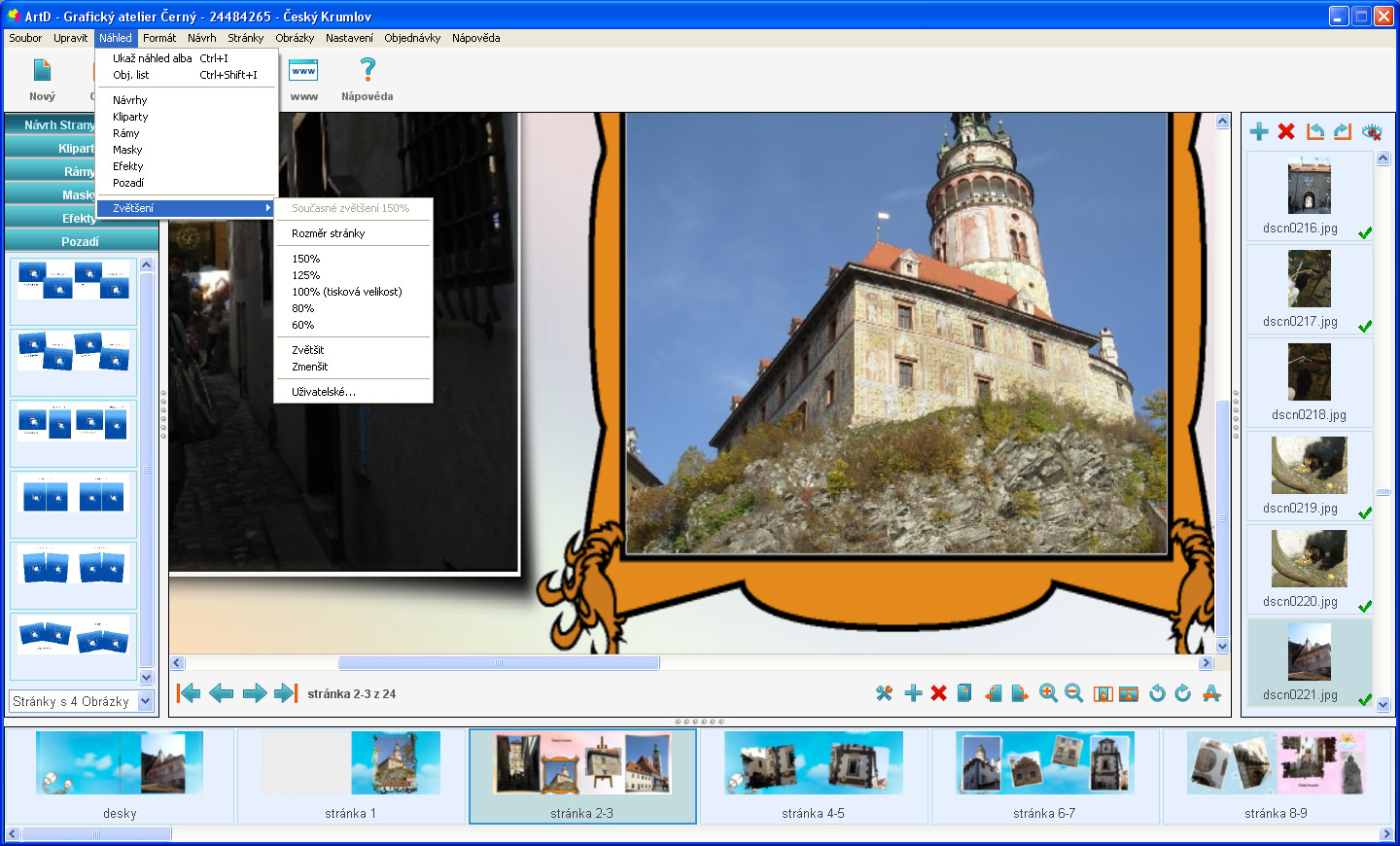The image size is (1400, 846).
Task: Select the dscn0219.jpg thumbnail
Action: (x=1310, y=475)
